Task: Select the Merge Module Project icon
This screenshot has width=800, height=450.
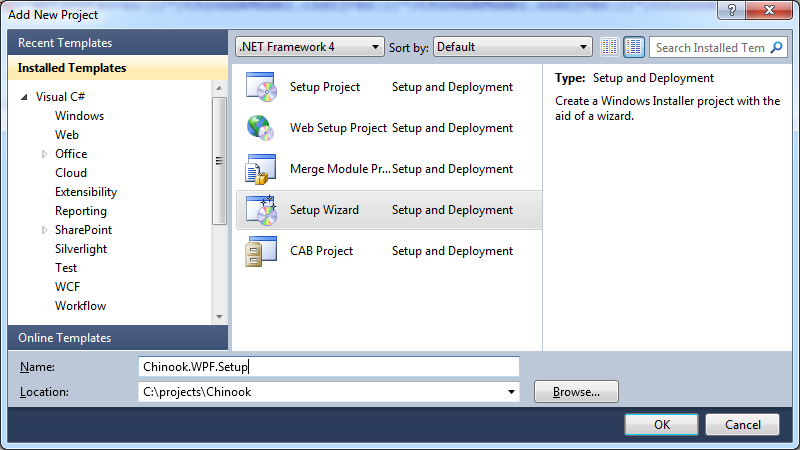Action: pyautogui.click(x=261, y=169)
